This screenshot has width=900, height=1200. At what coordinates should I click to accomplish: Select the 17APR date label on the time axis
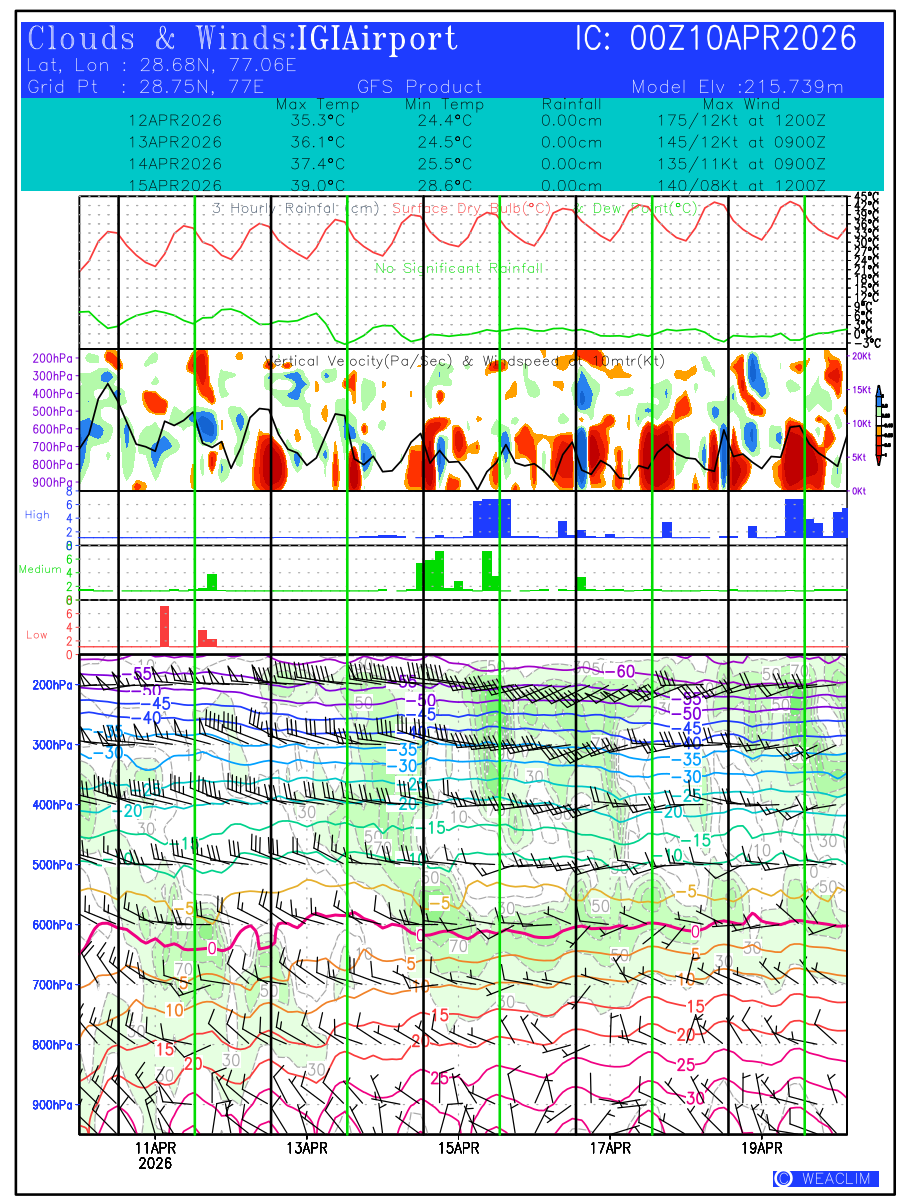click(610, 1147)
